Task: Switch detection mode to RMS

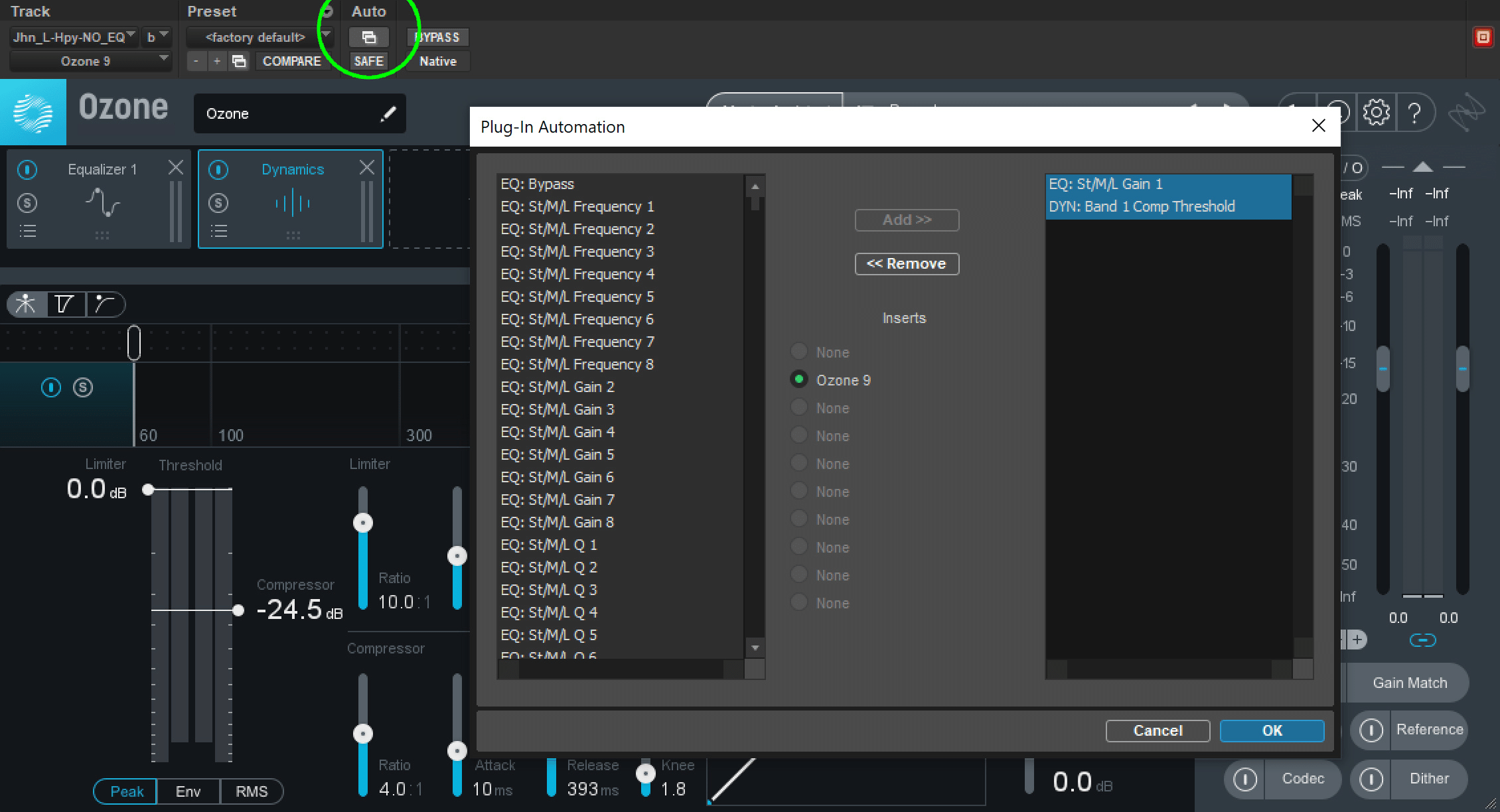Action: 252,791
